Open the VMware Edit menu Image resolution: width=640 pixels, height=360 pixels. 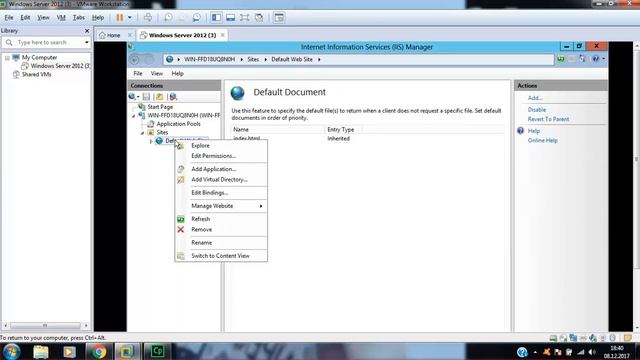point(25,18)
